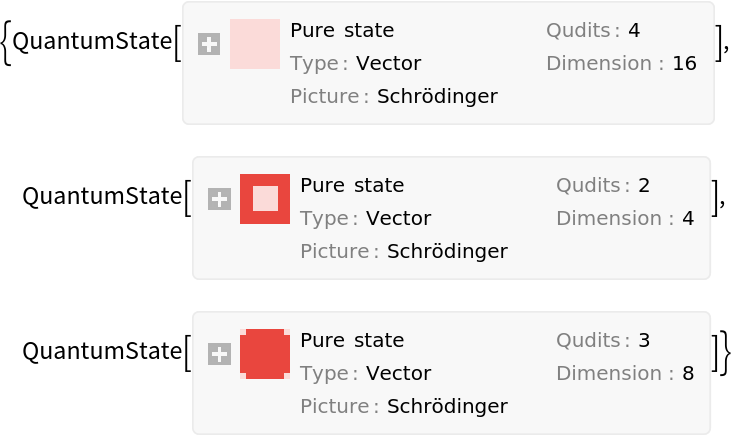Click "Pure state" in the 4-dimension box
Image resolution: width=732 pixels, height=436 pixels.
tap(352, 185)
